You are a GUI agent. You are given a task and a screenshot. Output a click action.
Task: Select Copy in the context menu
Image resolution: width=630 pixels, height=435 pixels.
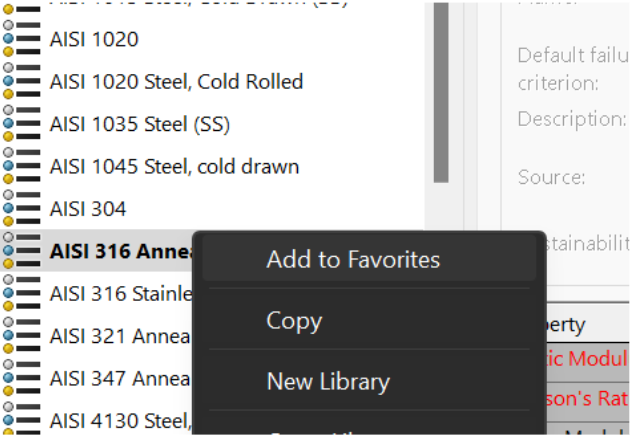tap(294, 321)
